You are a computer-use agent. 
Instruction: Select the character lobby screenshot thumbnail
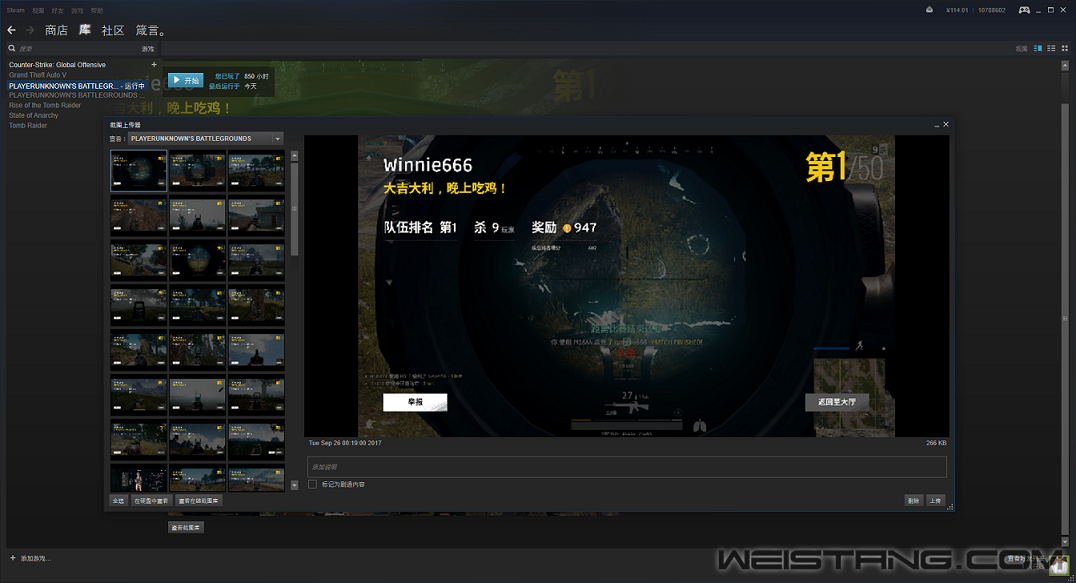tap(139, 477)
